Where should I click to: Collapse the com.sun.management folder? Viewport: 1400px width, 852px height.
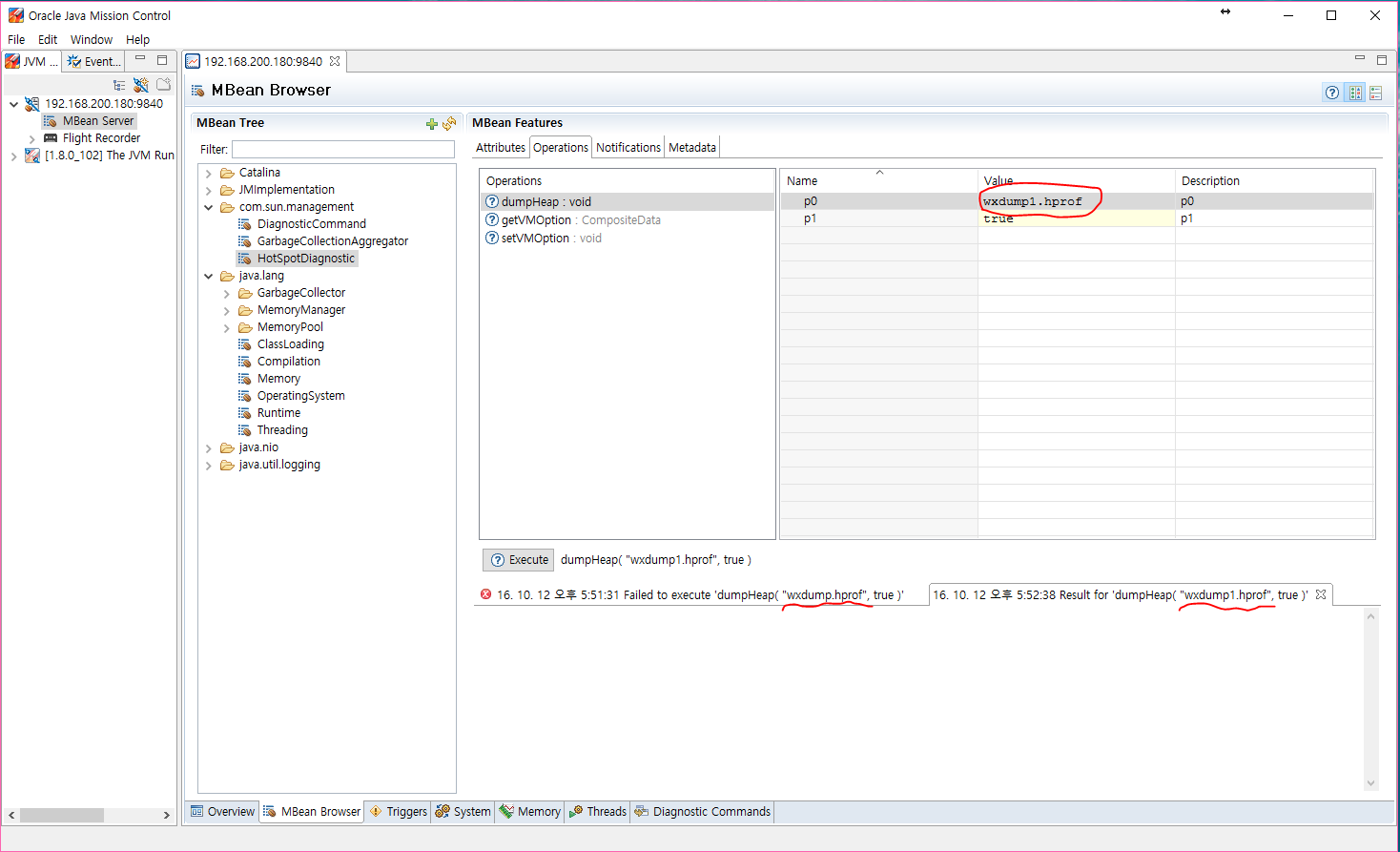[x=209, y=208]
